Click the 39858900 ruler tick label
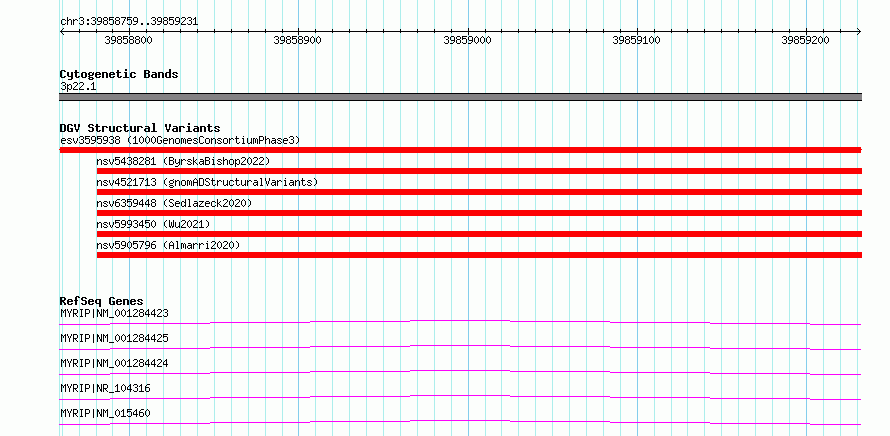Image resolution: width=890 pixels, height=436 pixels. pyautogui.click(x=297, y=40)
